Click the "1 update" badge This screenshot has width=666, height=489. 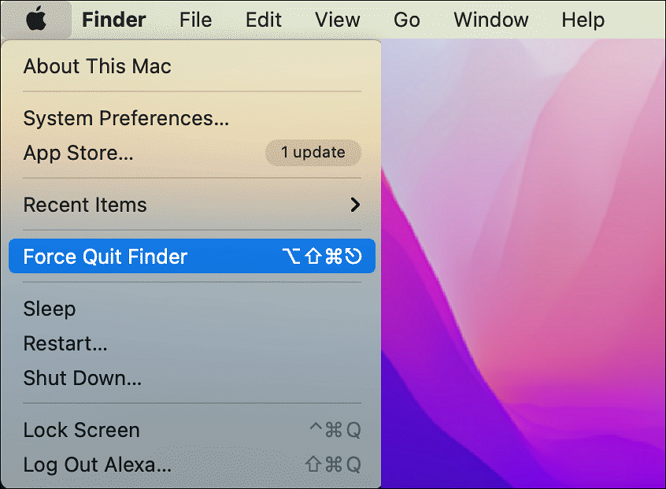pos(313,153)
